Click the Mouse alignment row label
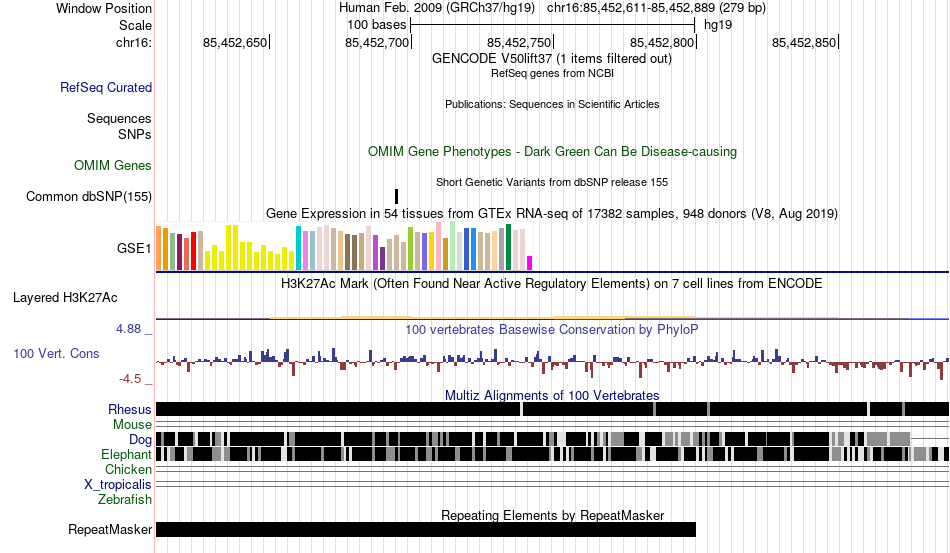The image size is (950, 553). (132, 425)
